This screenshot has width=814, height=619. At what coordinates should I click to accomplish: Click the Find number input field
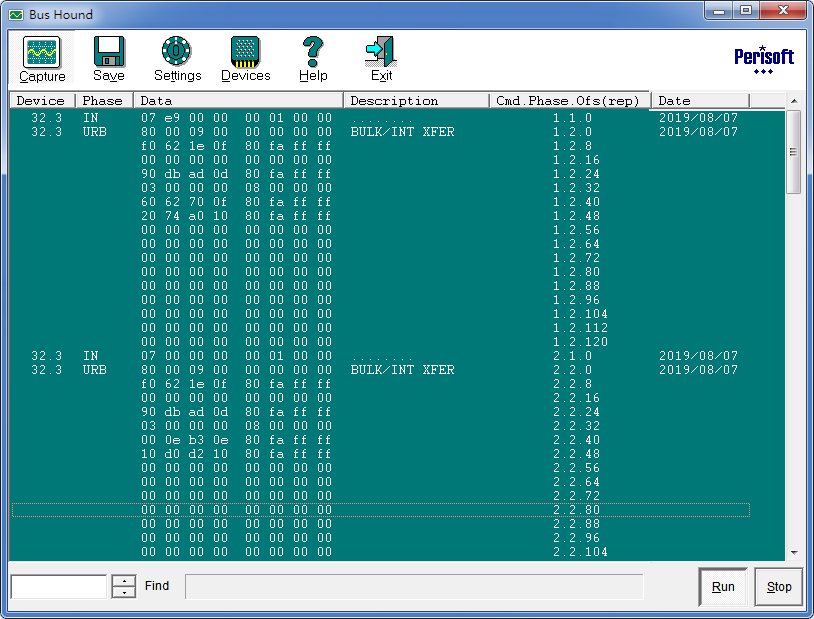58,586
